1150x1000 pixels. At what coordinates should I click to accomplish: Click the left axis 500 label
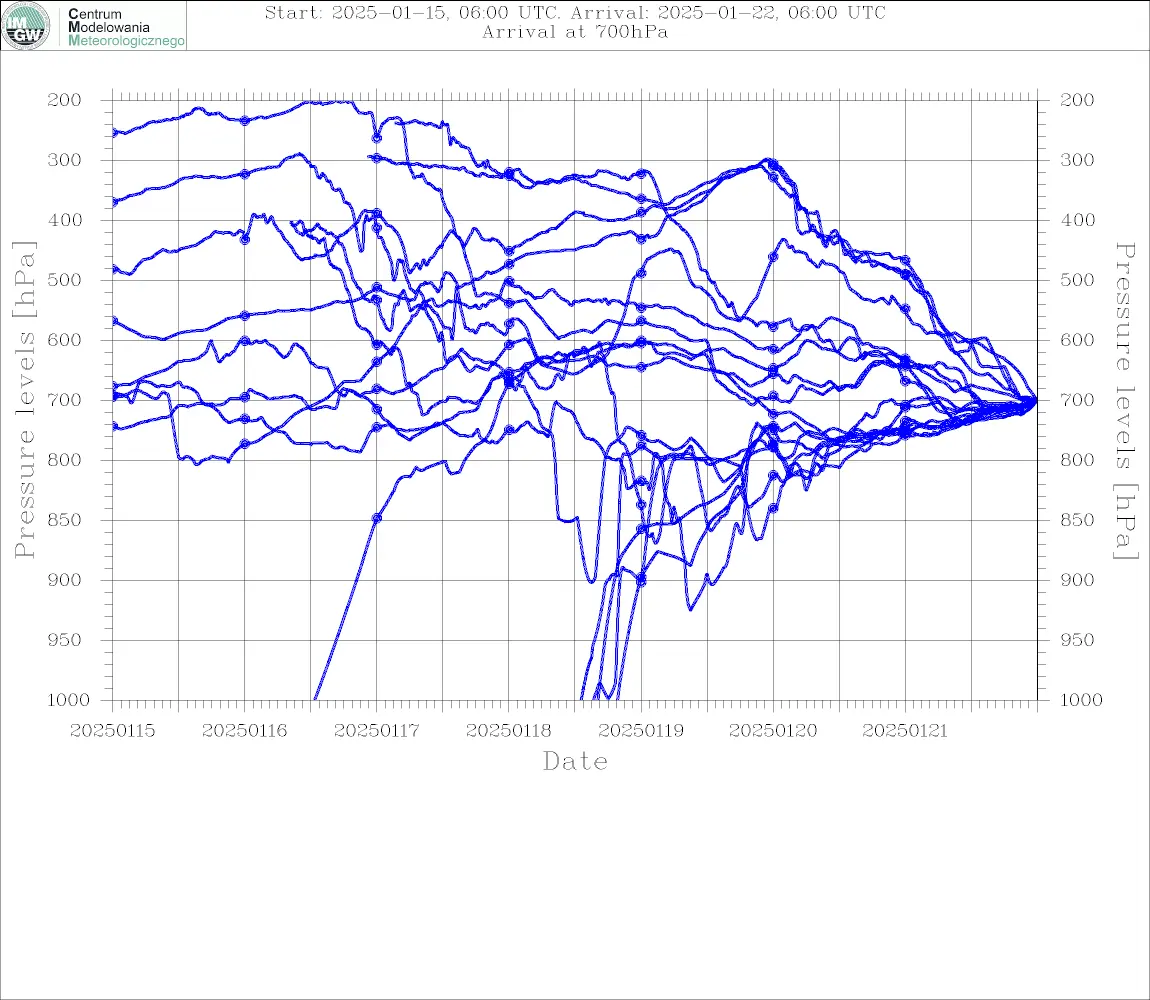click(x=65, y=280)
